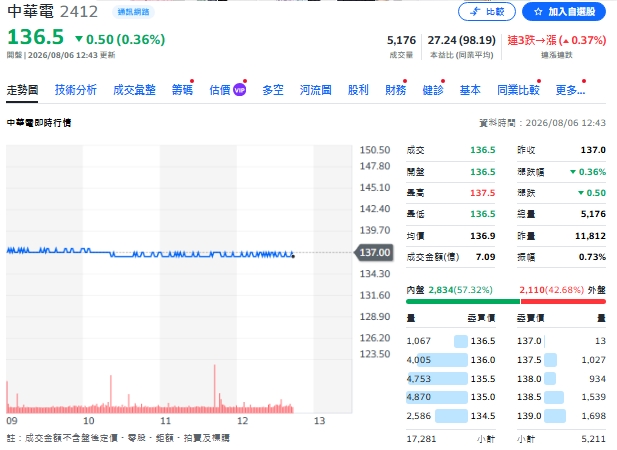Open the 成交彙整 tab
Viewport: 617px width, 450px height.
click(x=134, y=90)
